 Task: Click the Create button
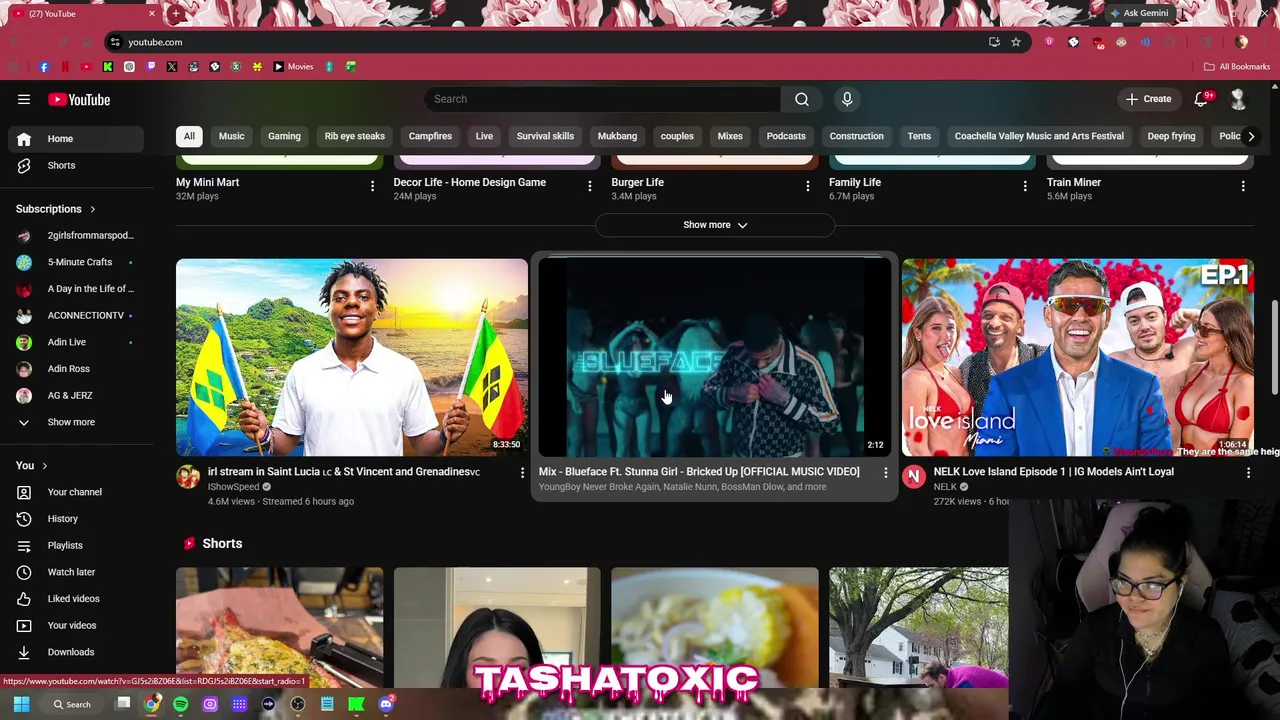(x=1148, y=99)
